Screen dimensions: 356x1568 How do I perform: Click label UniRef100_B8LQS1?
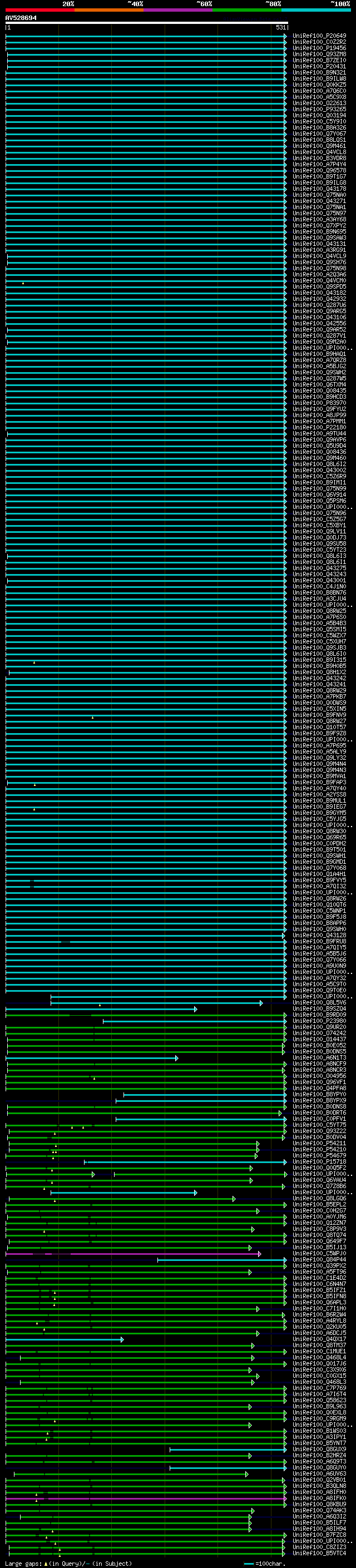319,140
